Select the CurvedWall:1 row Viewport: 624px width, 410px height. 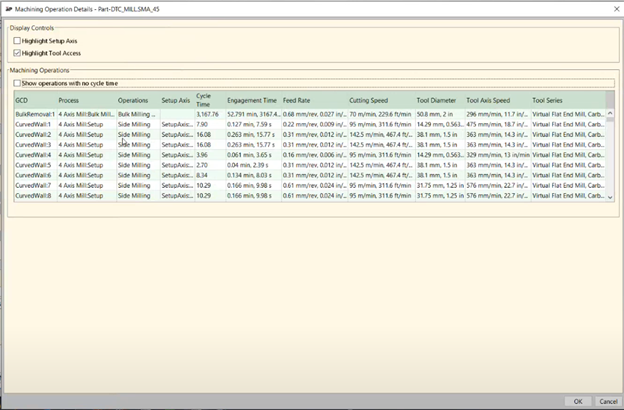(x=33, y=125)
